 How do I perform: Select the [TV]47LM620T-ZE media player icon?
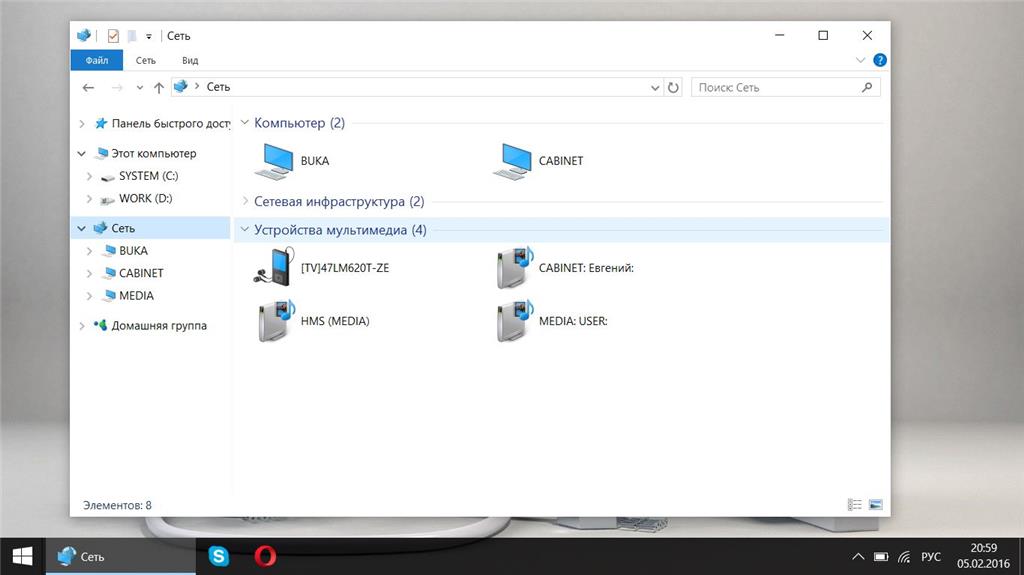pyautogui.click(x=274, y=267)
